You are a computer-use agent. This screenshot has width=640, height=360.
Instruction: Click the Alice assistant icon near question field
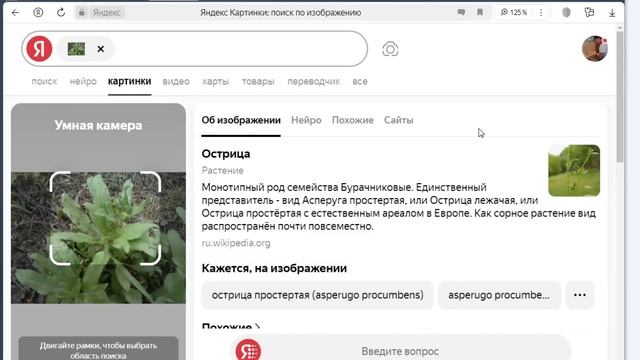tap(248, 350)
